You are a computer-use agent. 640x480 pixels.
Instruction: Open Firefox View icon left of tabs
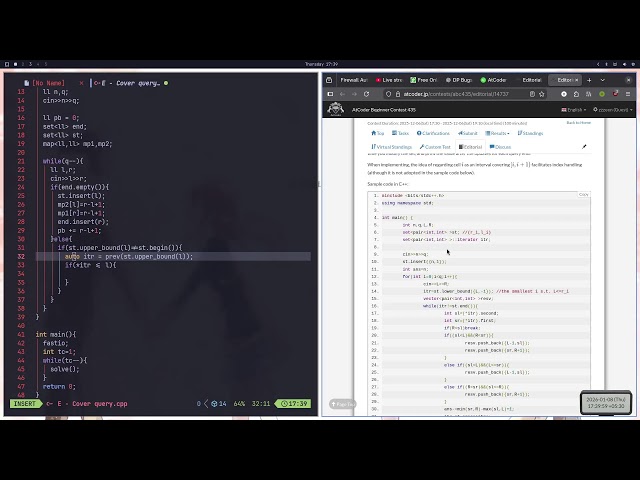329,80
